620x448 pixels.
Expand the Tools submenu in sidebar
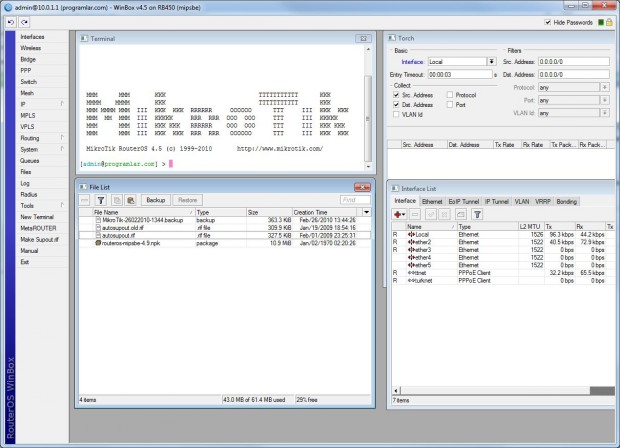(x=62, y=205)
